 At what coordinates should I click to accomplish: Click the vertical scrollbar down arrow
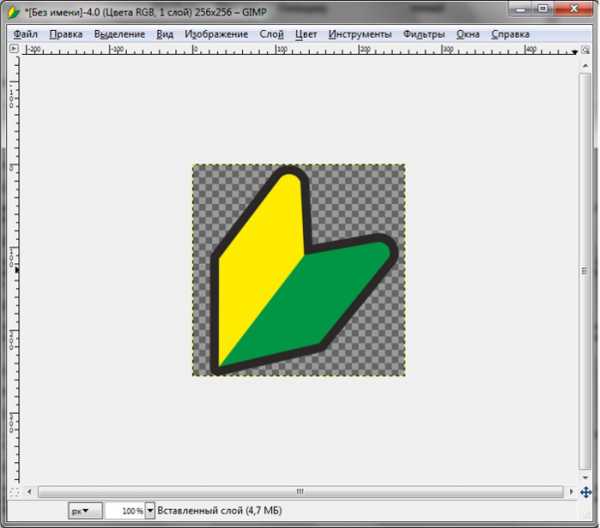(x=585, y=477)
